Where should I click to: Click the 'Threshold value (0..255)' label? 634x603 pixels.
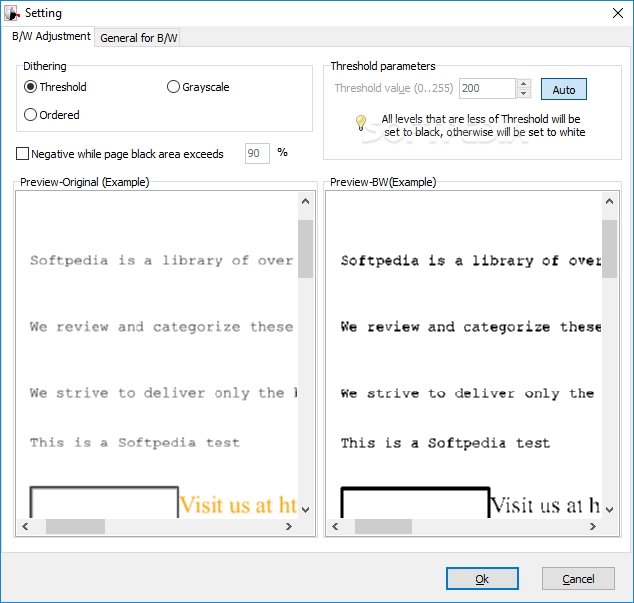click(394, 88)
